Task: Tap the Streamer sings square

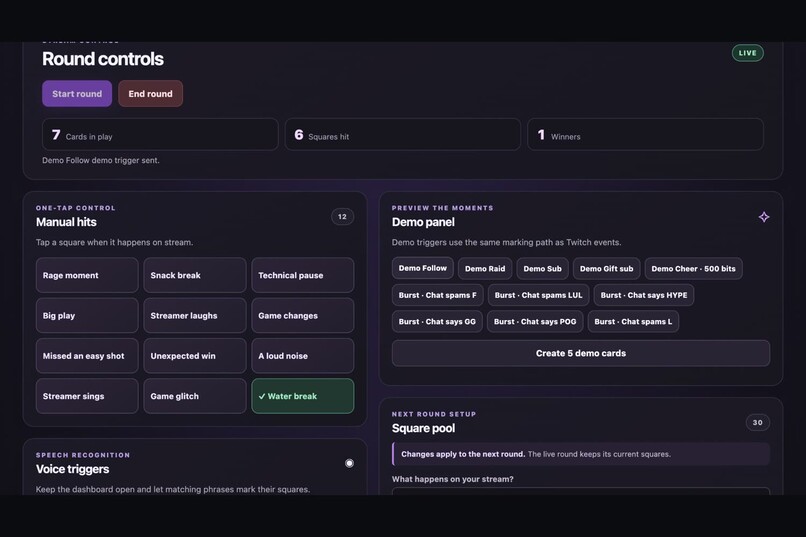Action: point(87,396)
